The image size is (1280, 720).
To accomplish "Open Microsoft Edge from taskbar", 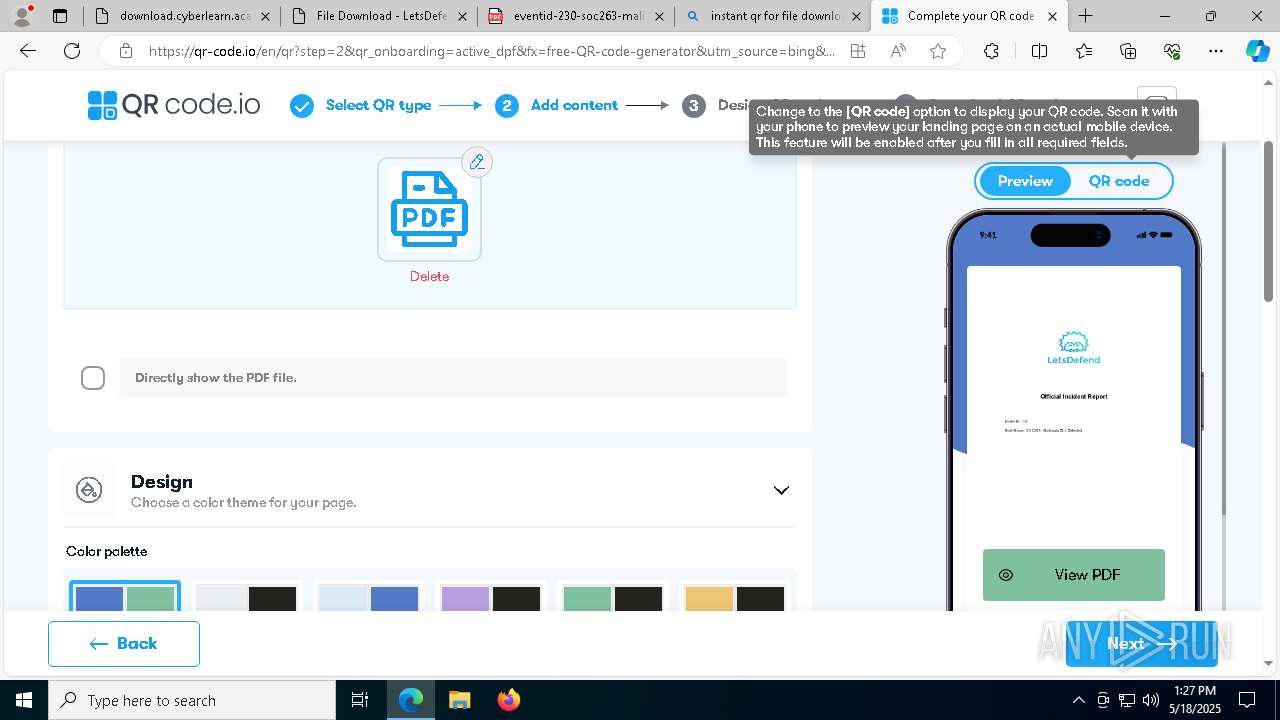I will point(411,700).
